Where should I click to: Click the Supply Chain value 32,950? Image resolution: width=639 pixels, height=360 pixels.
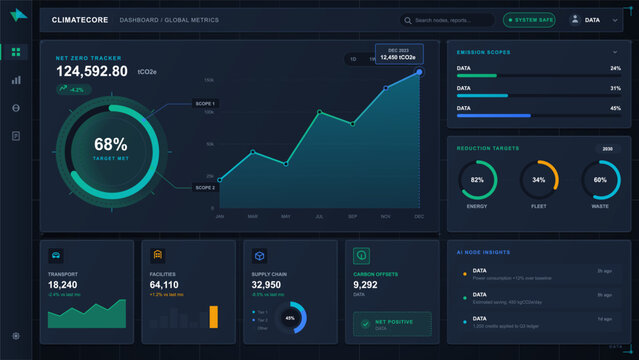click(266, 285)
